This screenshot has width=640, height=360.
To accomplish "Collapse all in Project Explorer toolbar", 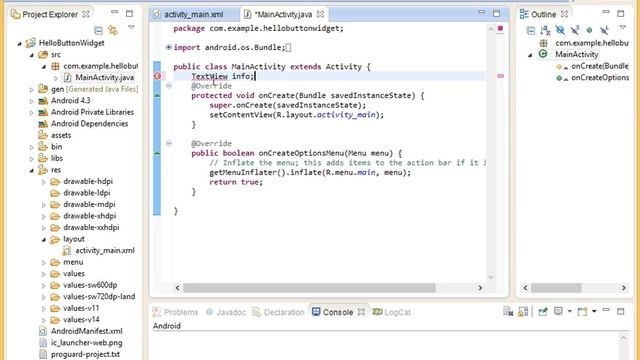I will tap(98, 30).
